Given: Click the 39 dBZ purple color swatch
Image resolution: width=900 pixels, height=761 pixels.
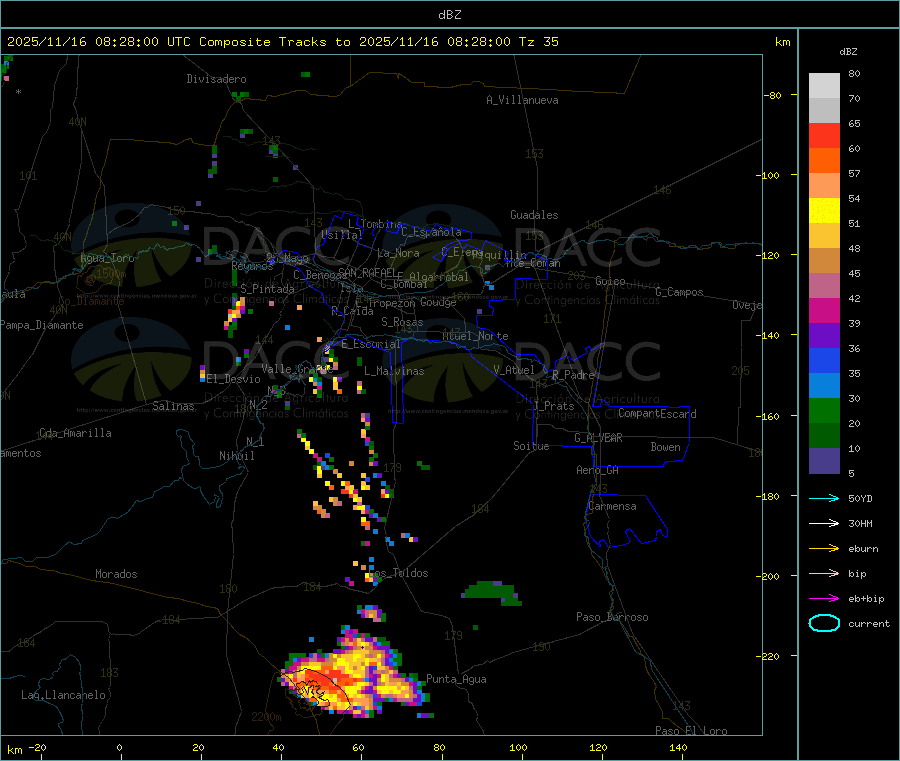Looking at the screenshot, I should pyautogui.click(x=824, y=336).
